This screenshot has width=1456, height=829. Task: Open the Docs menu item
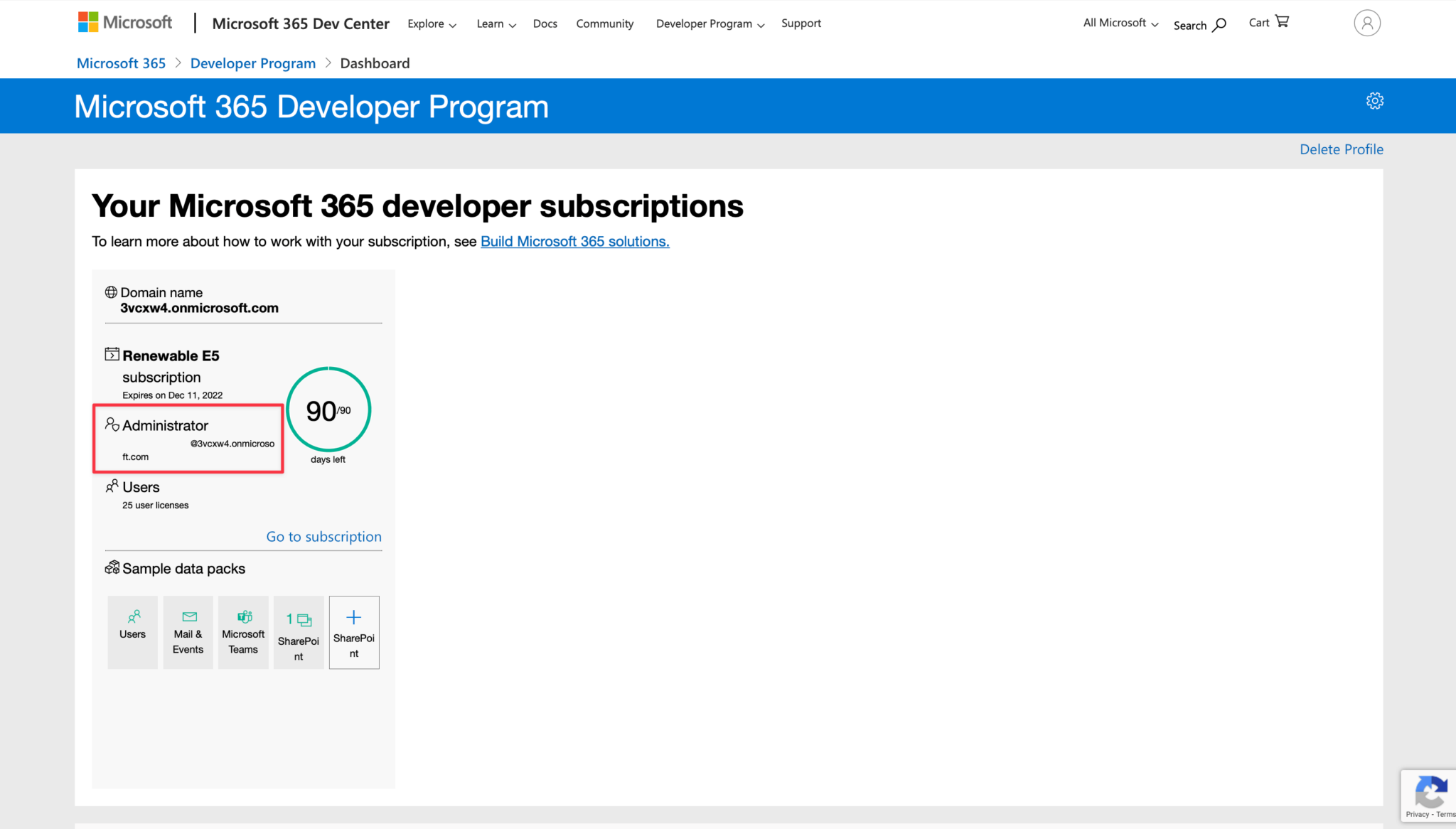click(x=545, y=23)
